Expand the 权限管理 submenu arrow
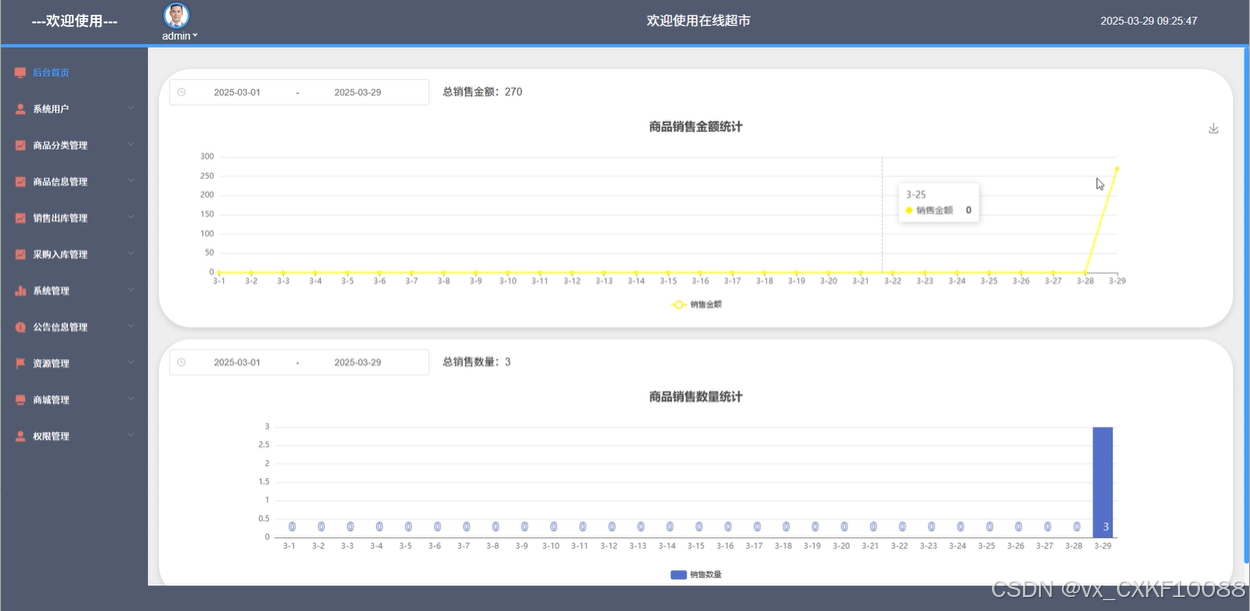This screenshot has width=1250, height=611. tap(131, 435)
